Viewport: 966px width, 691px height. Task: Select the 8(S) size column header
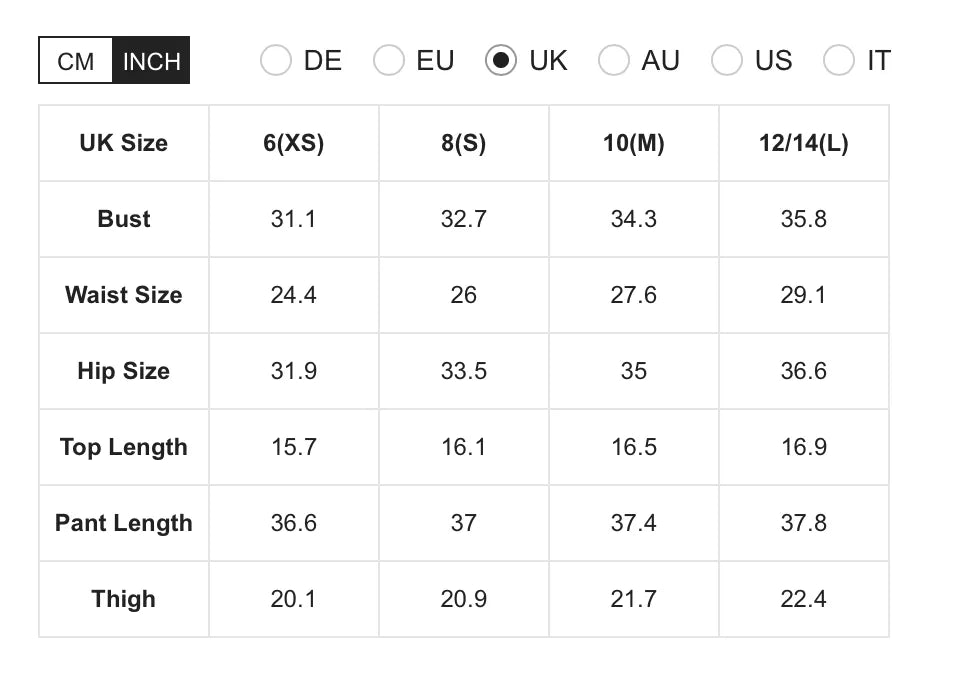463,143
